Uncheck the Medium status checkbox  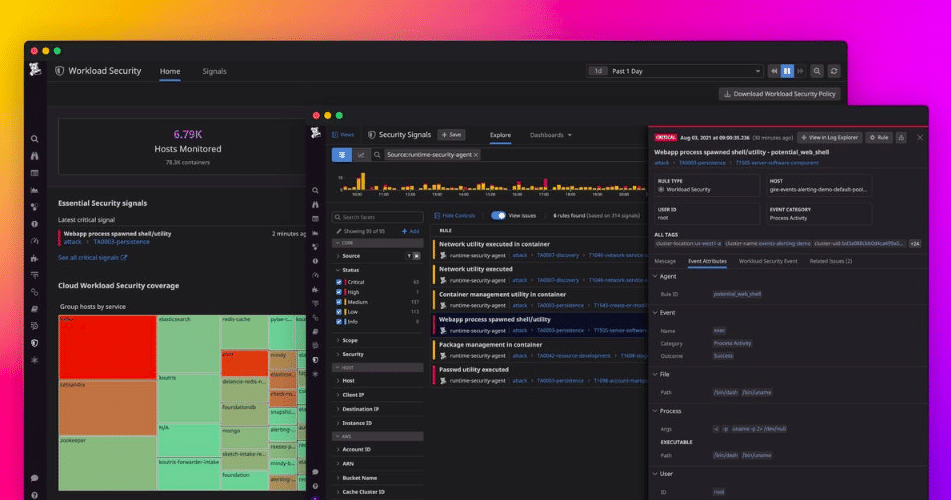click(x=339, y=302)
